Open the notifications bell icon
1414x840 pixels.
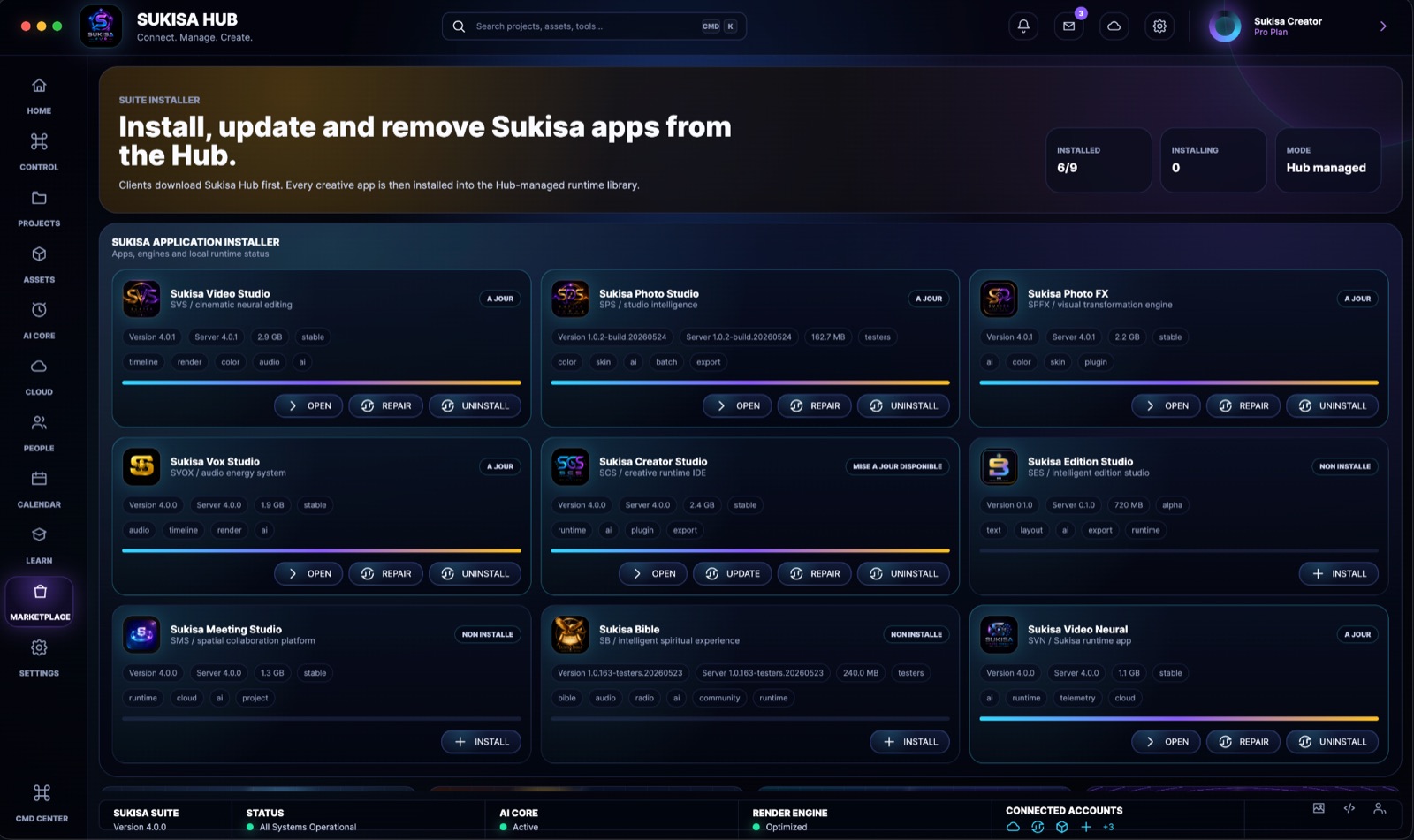[x=1023, y=26]
